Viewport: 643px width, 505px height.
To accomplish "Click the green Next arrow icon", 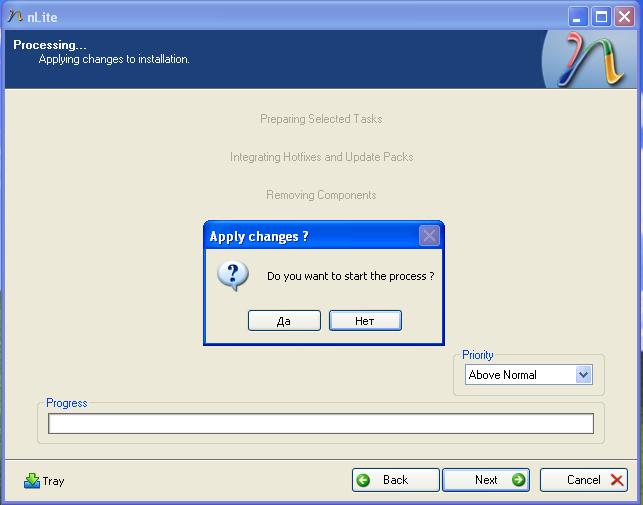I will click(519, 480).
